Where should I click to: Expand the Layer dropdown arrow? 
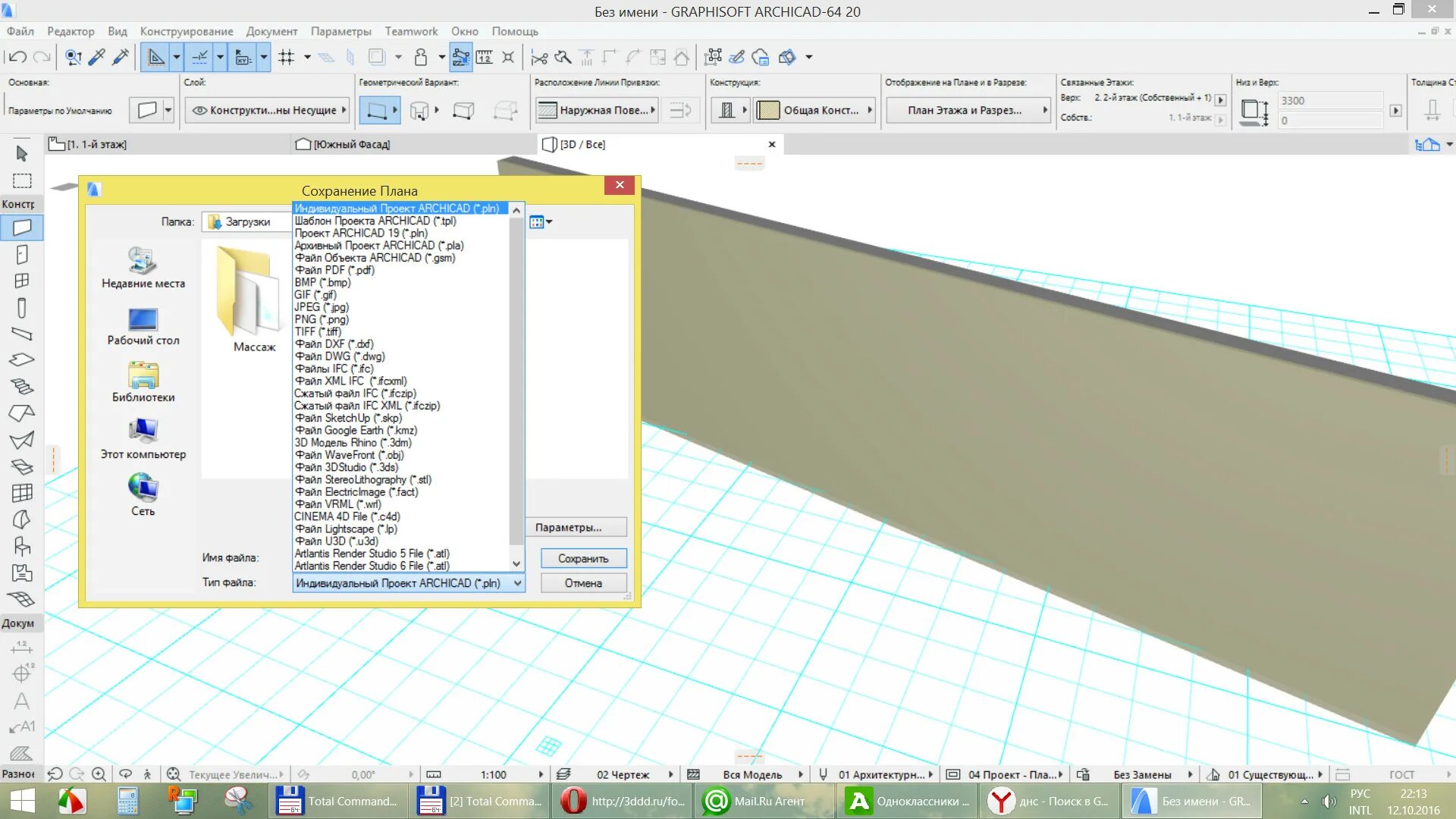[x=344, y=110]
